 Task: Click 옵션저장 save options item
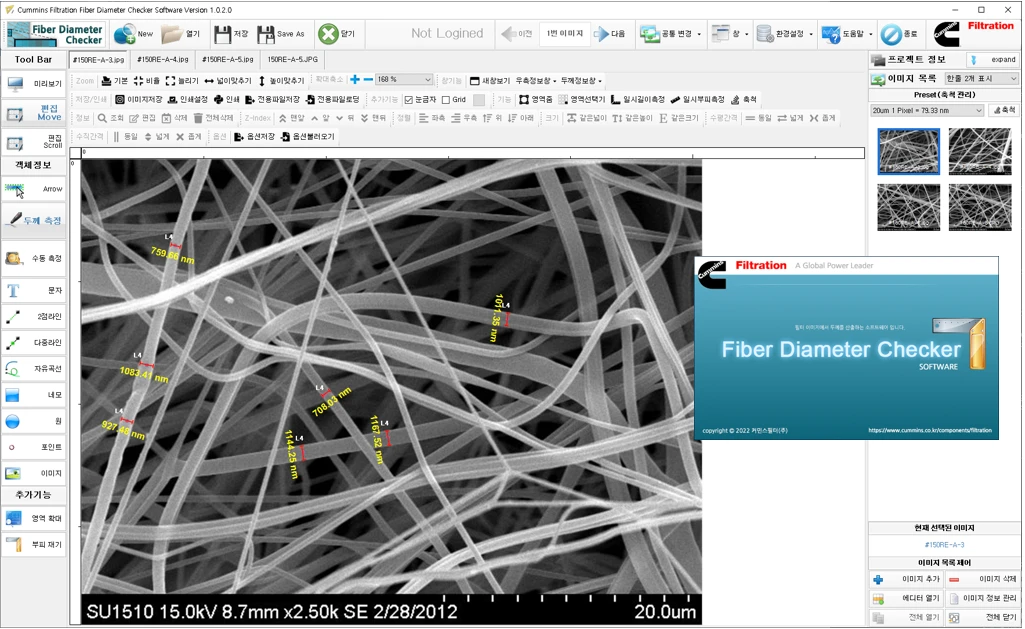pos(254,137)
